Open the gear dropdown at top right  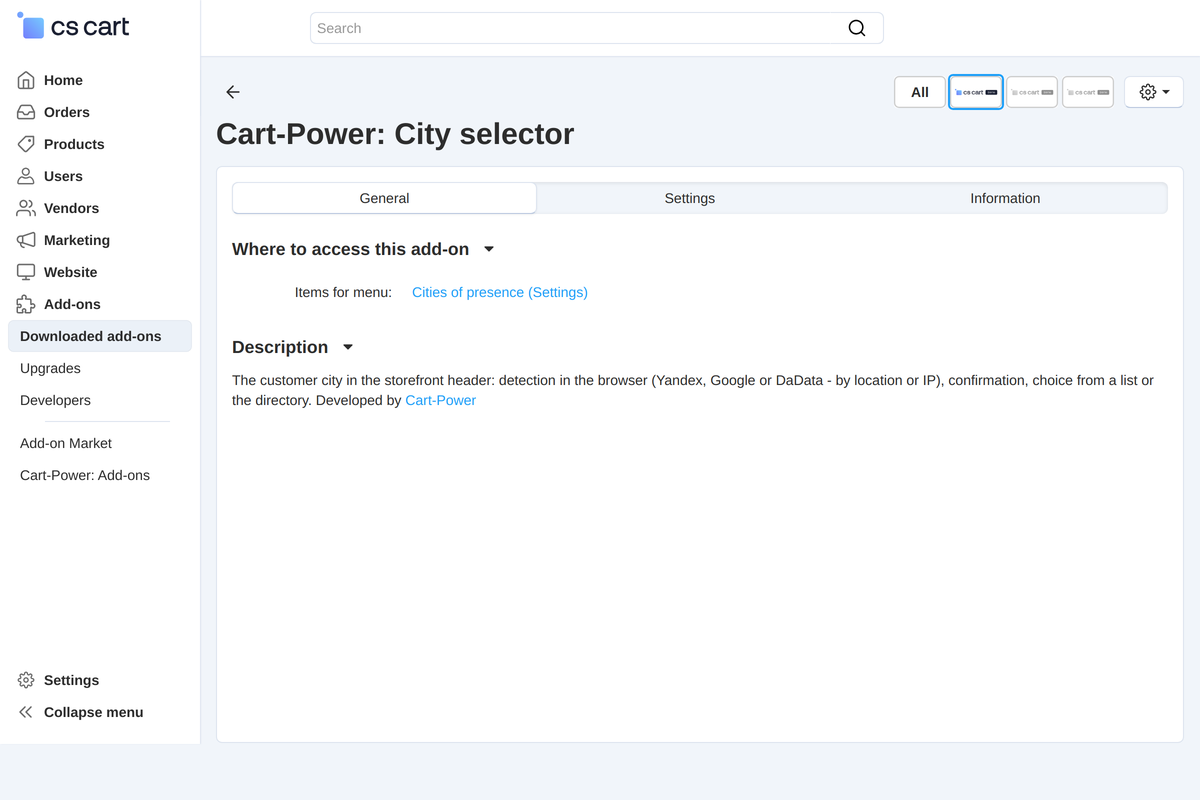point(1154,92)
